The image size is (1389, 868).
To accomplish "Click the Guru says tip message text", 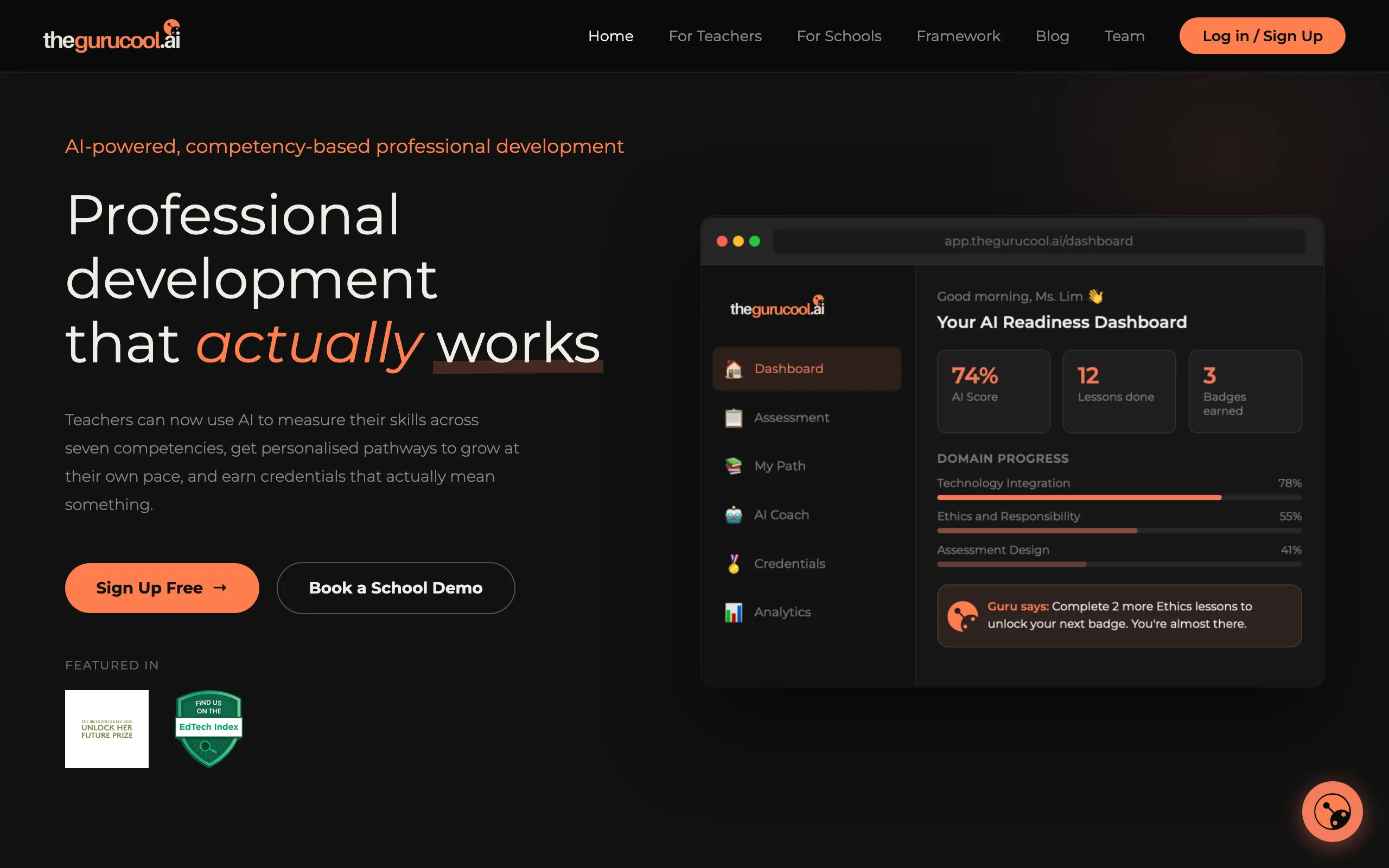I will tap(1119, 615).
